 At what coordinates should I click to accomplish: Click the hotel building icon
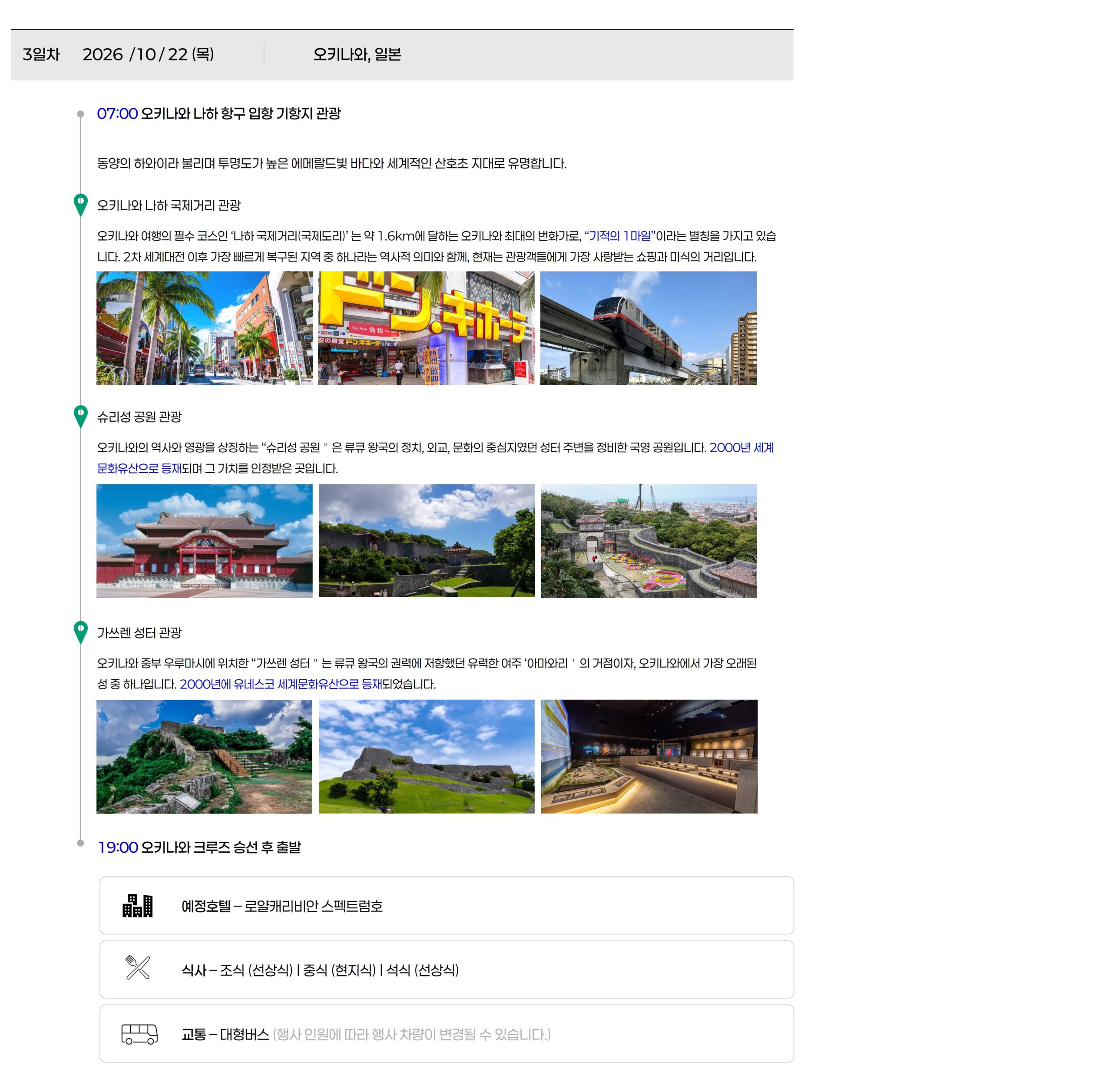[138, 906]
